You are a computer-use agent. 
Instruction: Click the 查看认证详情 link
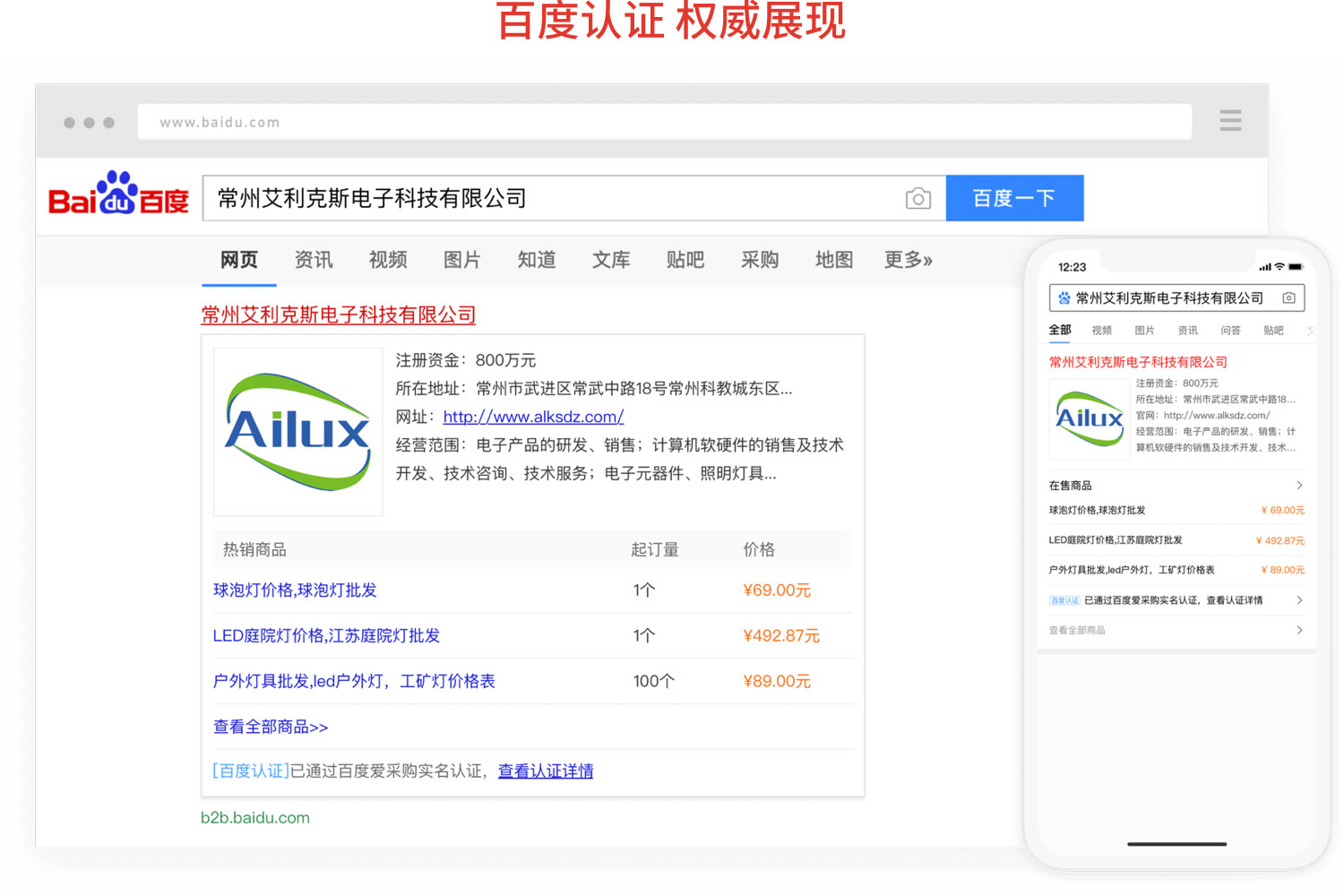546,771
